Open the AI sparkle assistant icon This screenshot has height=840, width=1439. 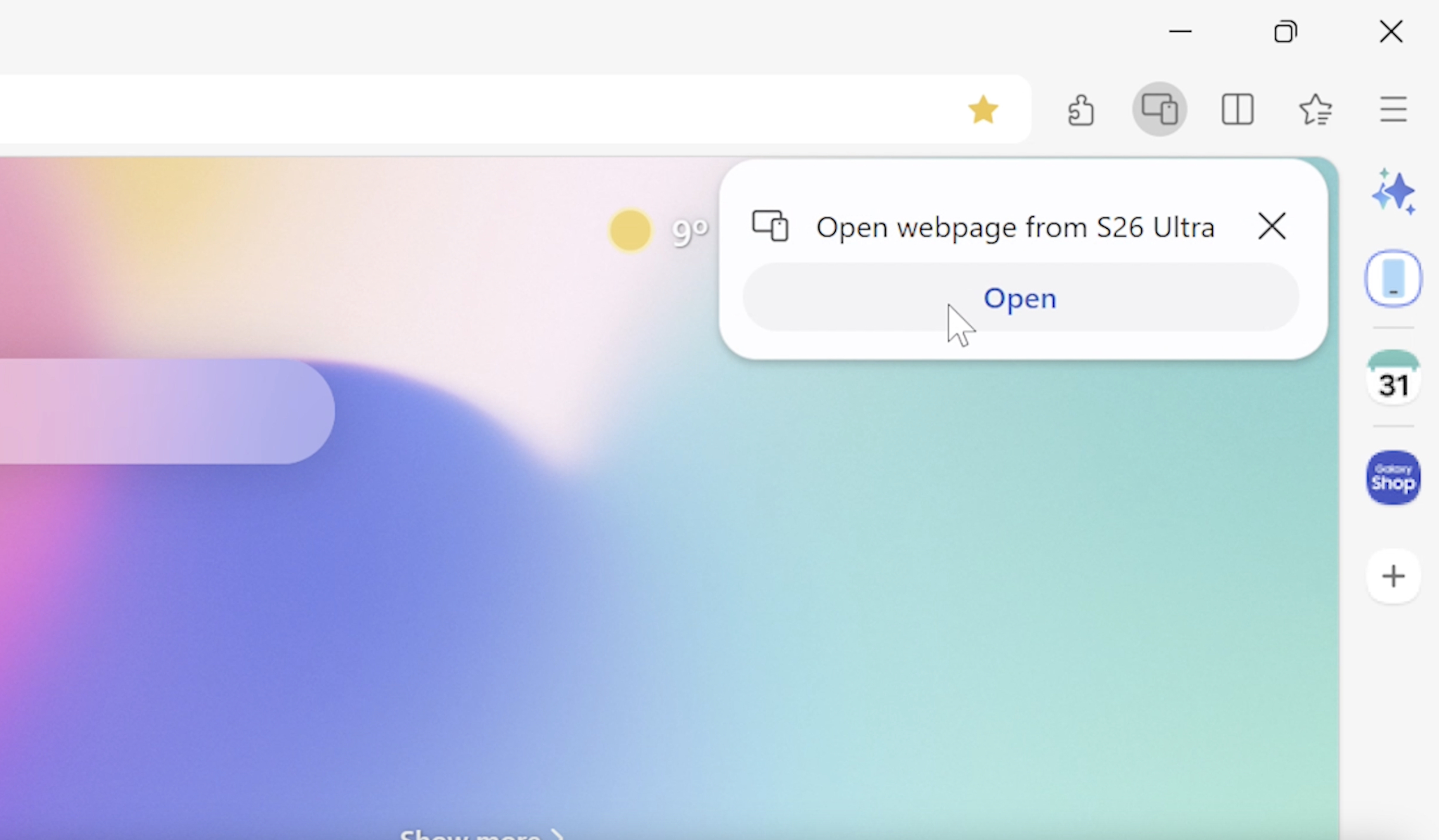point(1393,192)
